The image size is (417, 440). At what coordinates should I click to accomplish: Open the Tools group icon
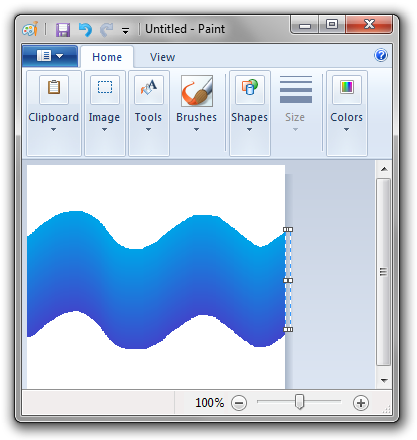149,89
